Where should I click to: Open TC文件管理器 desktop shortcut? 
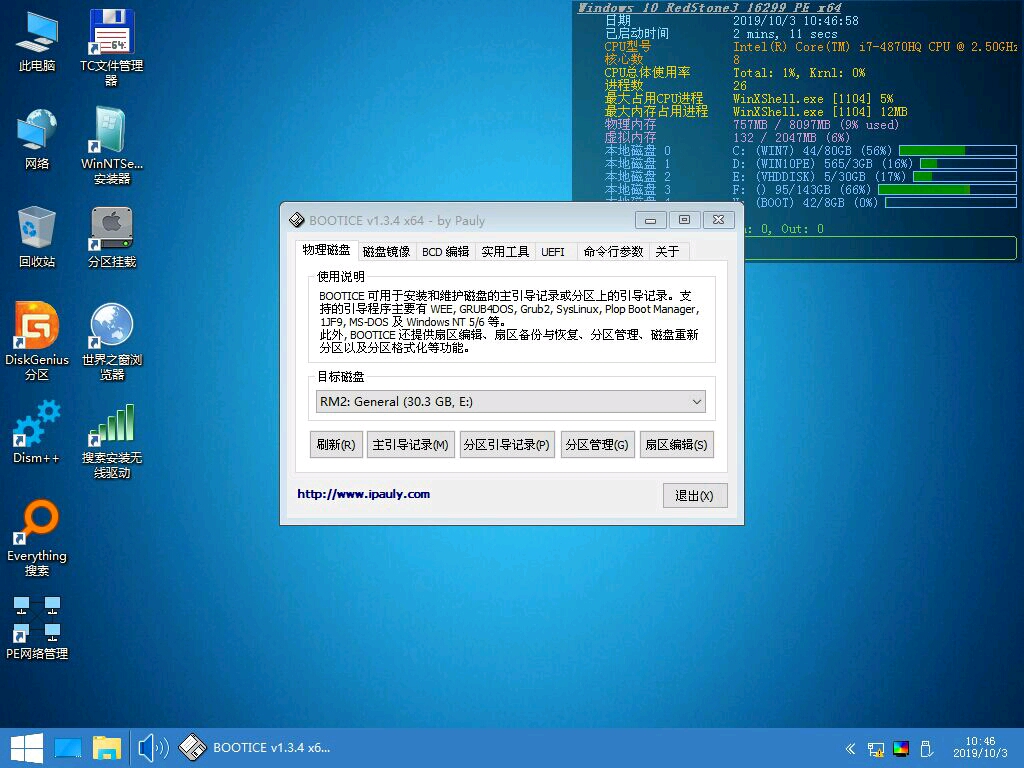click(x=111, y=48)
